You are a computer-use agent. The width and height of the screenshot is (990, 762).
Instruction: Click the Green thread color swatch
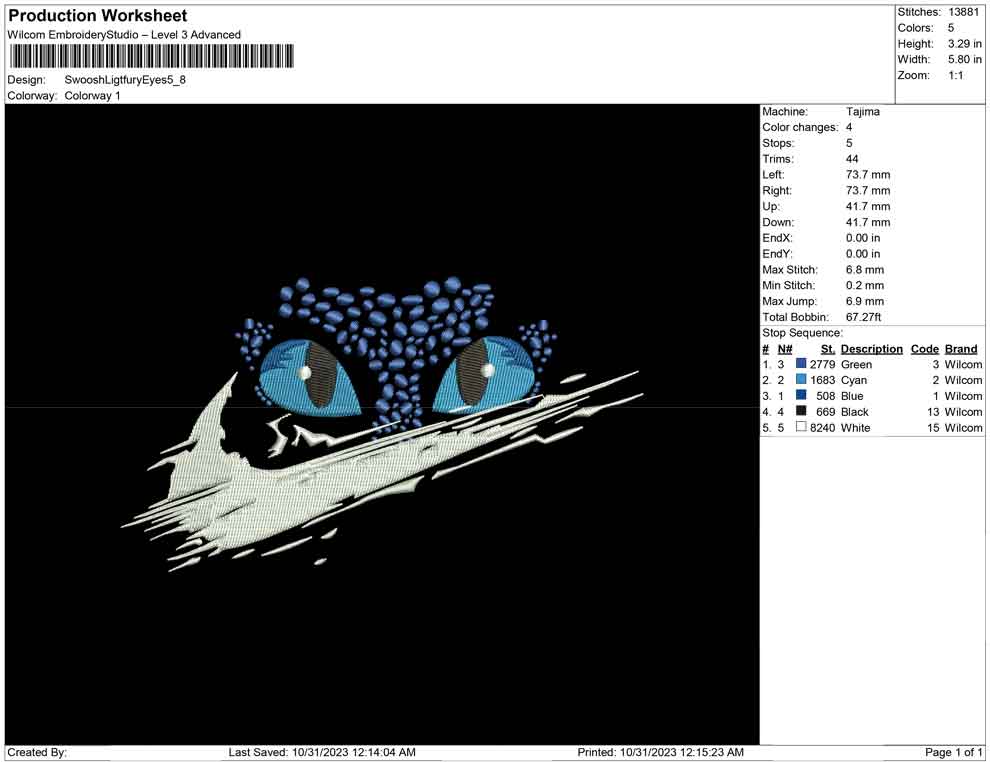tap(801, 364)
